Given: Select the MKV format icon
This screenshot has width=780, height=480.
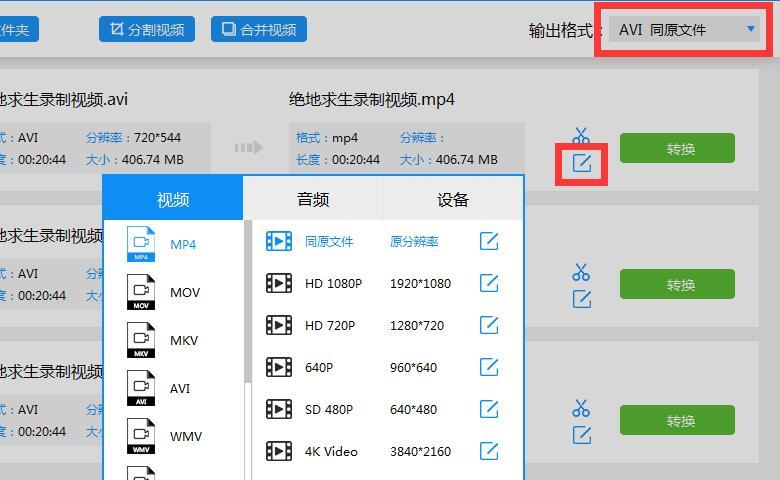Looking at the screenshot, I should click(x=141, y=340).
